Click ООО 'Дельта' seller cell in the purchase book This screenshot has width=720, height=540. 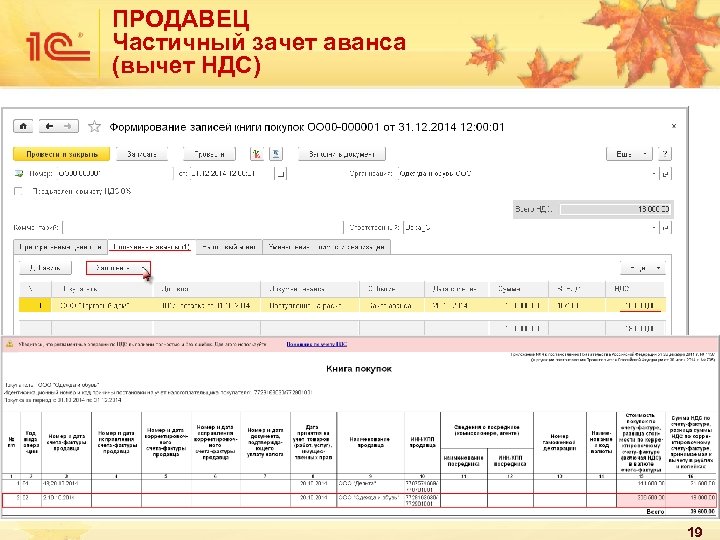point(371,484)
